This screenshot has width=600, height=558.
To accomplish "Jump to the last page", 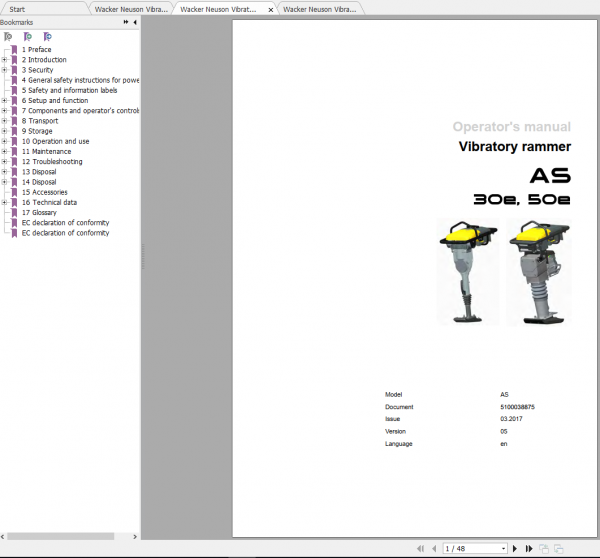I will coord(529,548).
